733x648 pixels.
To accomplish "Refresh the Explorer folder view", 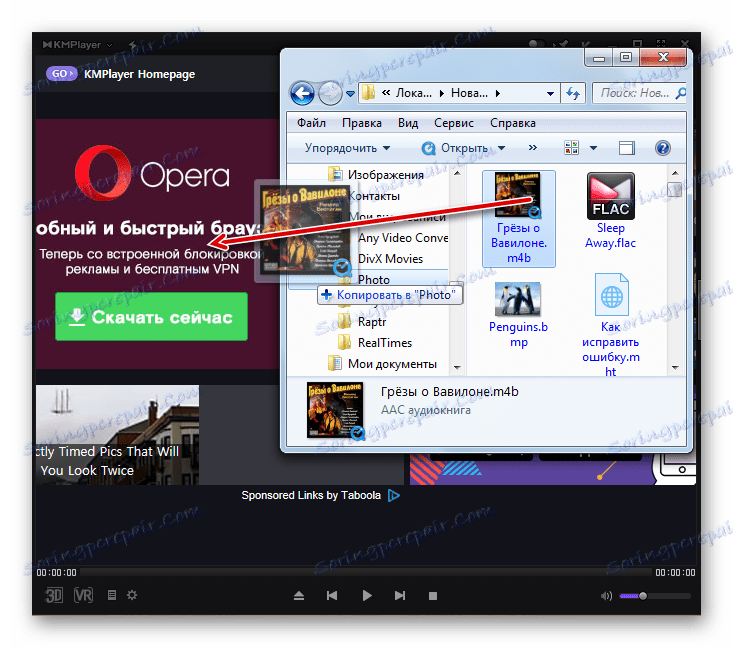I will click(x=573, y=94).
